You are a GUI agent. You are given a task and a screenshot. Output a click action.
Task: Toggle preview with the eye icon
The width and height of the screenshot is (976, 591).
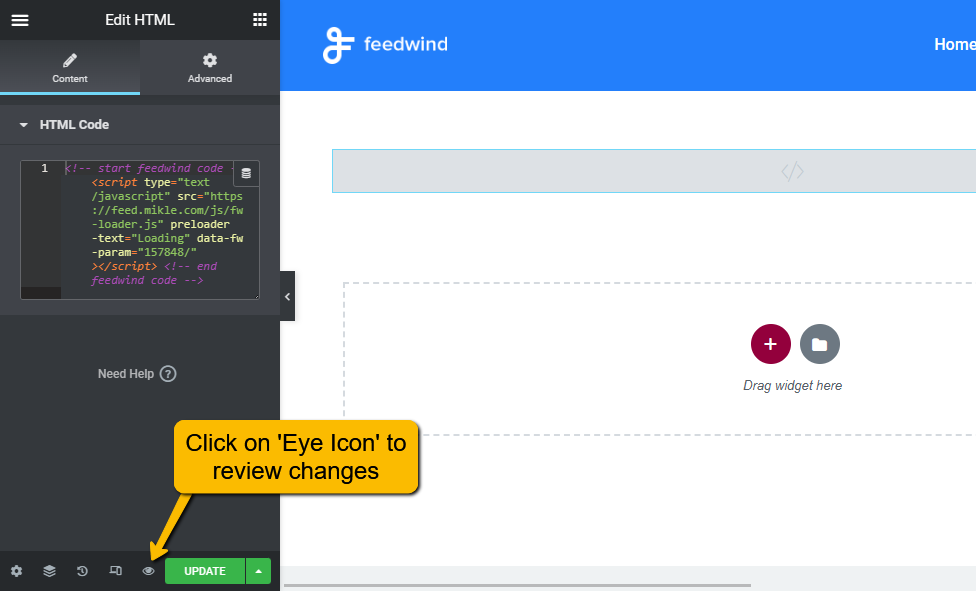click(x=148, y=570)
